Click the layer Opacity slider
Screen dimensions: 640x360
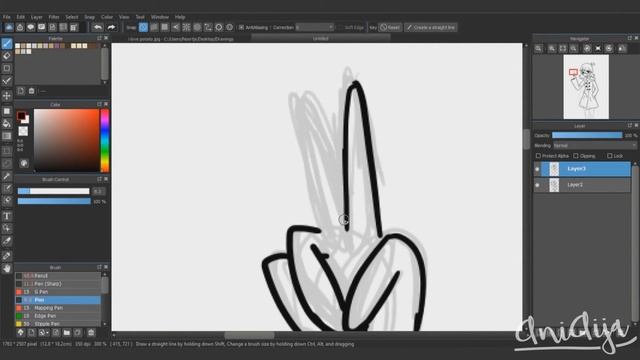587,135
